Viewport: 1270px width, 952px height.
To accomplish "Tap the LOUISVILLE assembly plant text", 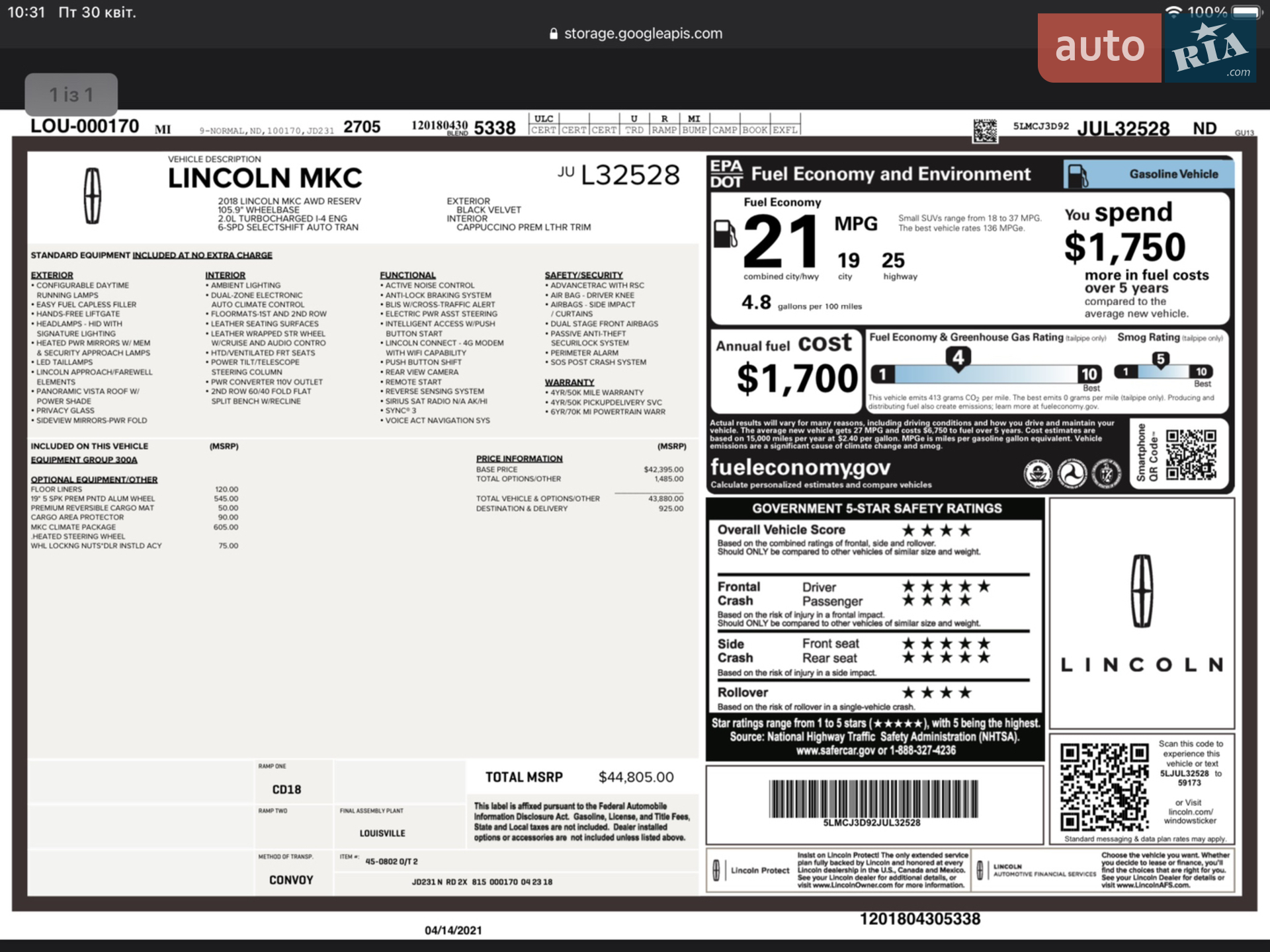I will coord(382,834).
